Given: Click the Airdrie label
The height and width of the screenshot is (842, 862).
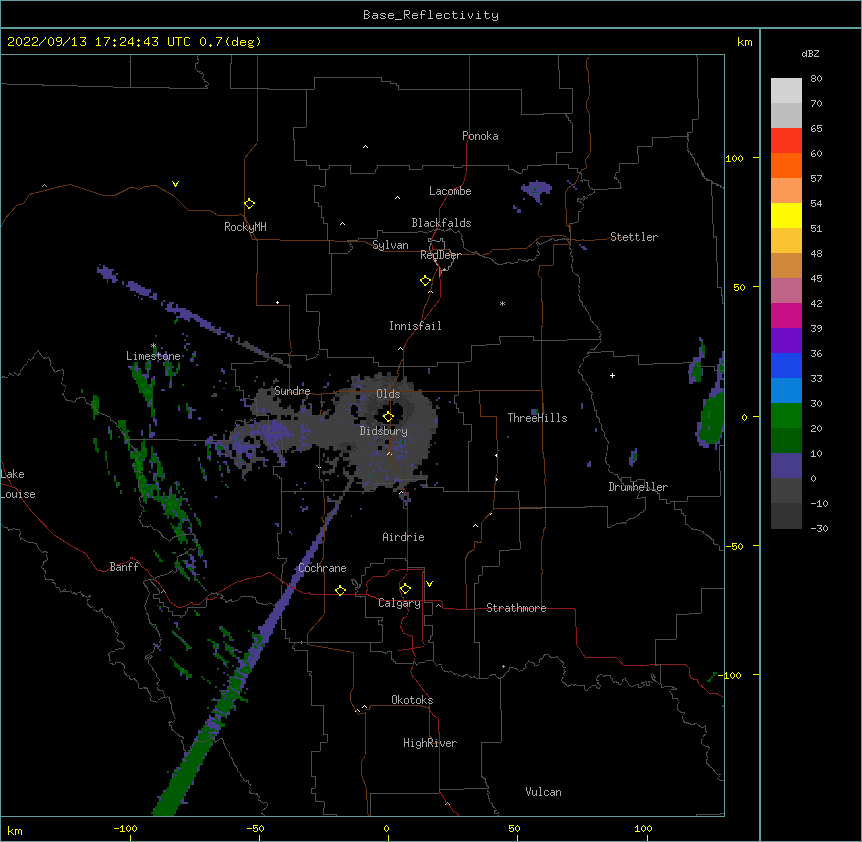Looking at the screenshot, I should (403, 537).
